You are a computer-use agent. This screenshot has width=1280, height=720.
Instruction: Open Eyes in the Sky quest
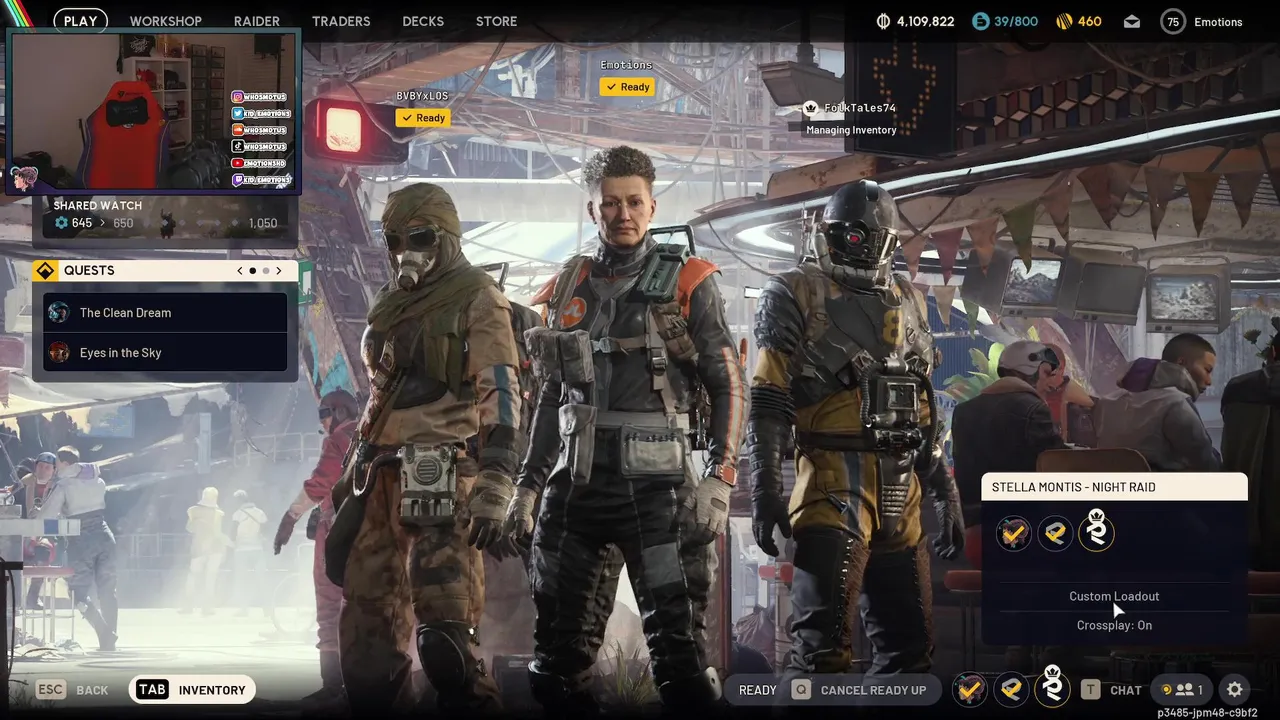click(x=166, y=353)
